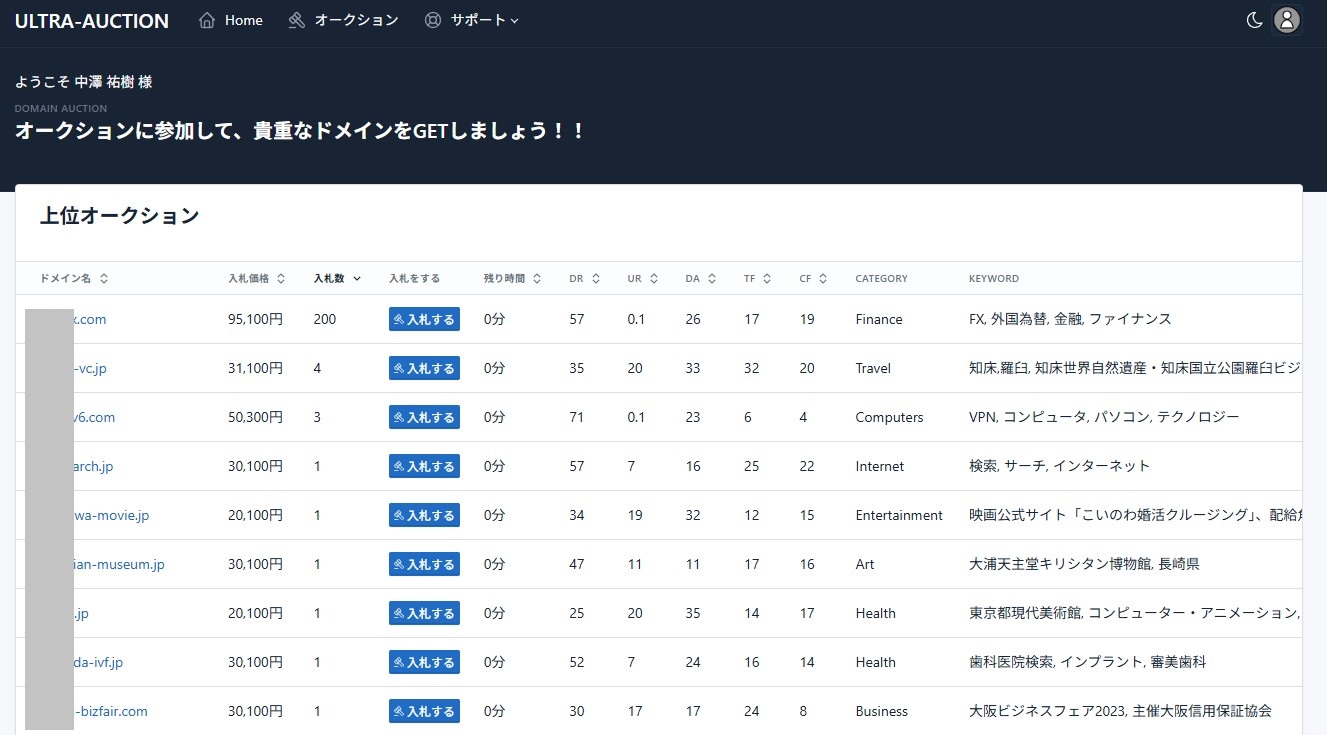Screen dimensions: 1327x735
Task: Click 入札する button in Business row
Action: coord(424,711)
